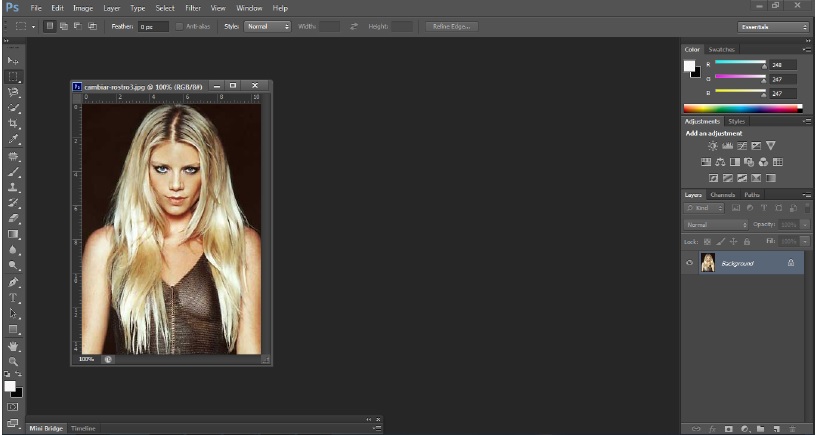Select the Move tool
This screenshot has height=435, width=816.
[13, 61]
